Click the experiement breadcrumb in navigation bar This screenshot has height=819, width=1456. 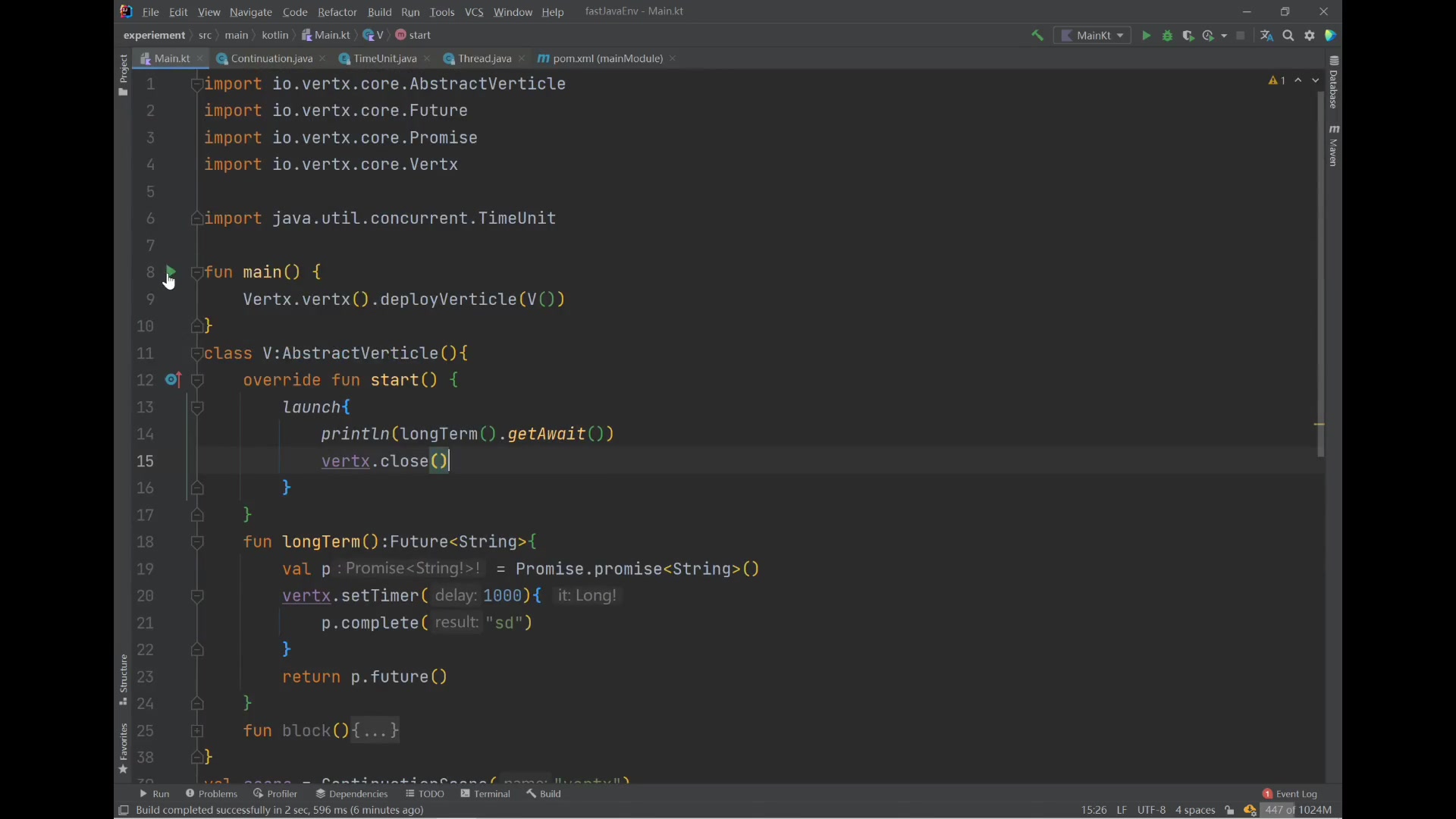pos(154,36)
